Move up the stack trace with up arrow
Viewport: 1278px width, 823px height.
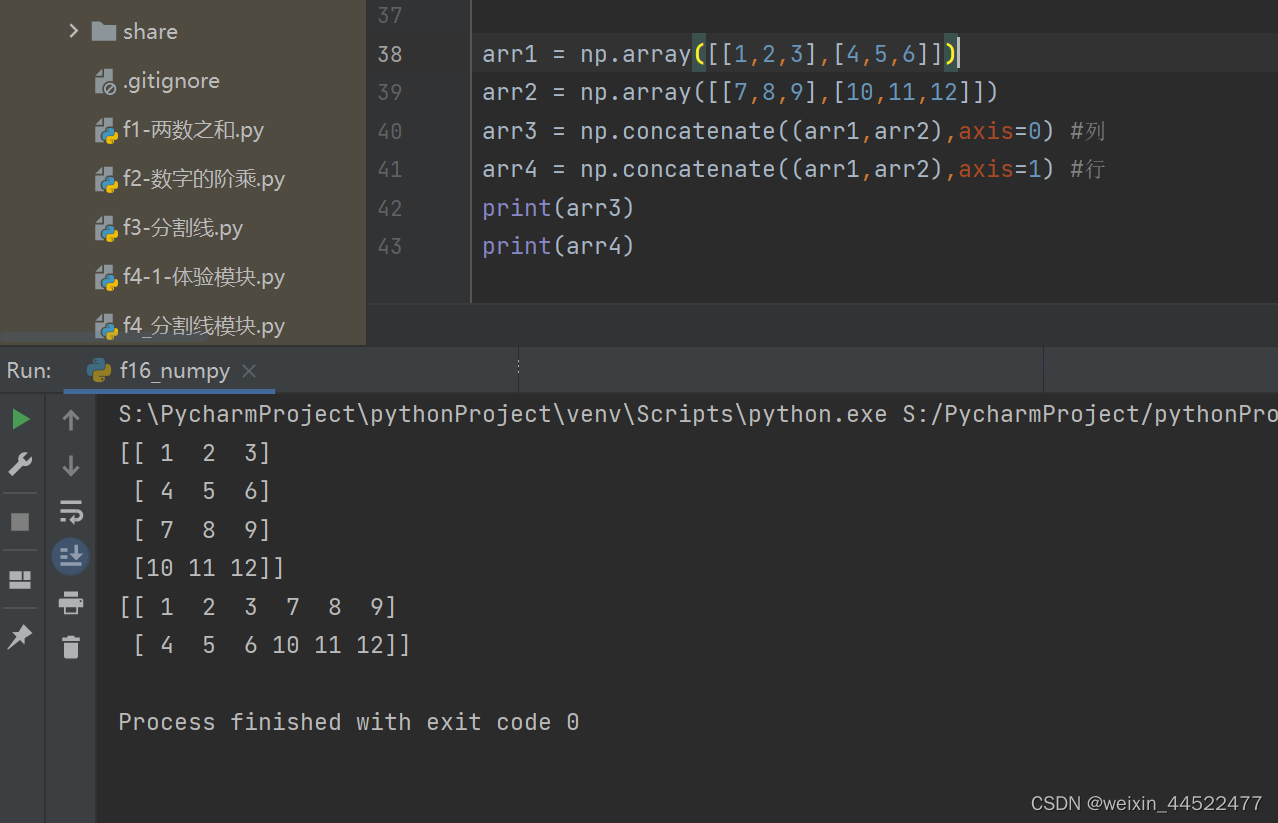[71, 420]
